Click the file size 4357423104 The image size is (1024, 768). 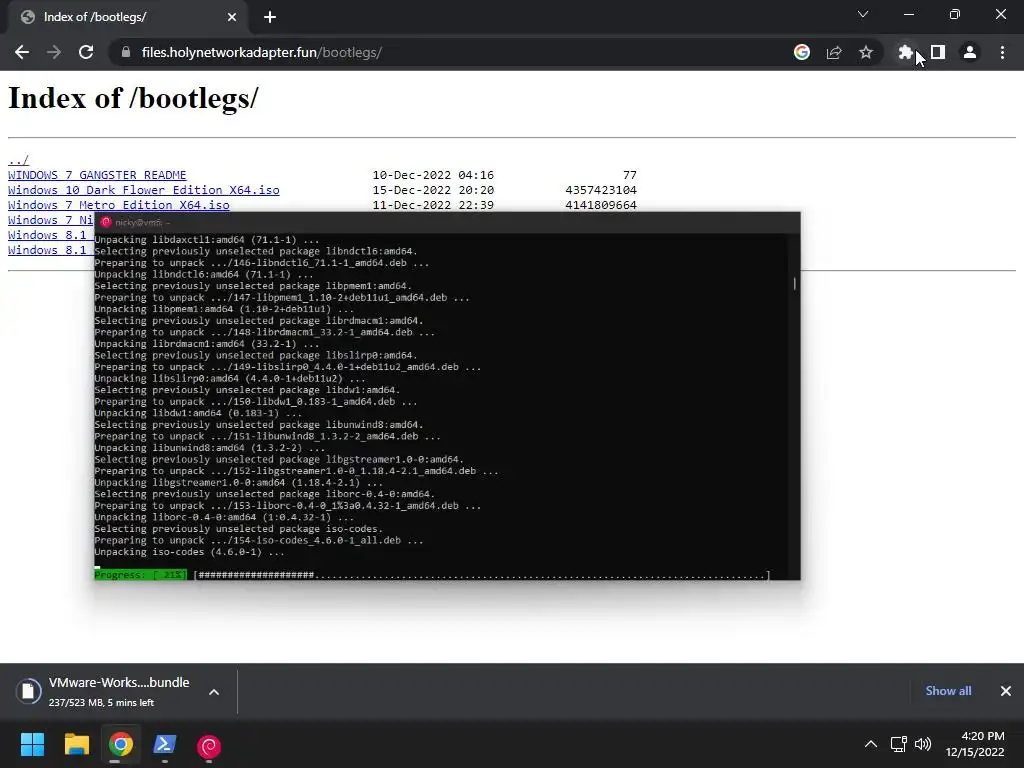pyautogui.click(x=601, y=190)
